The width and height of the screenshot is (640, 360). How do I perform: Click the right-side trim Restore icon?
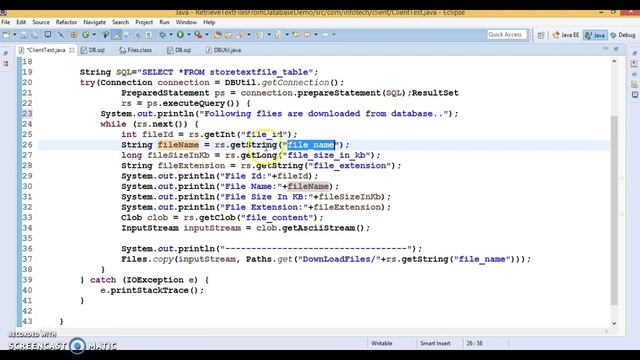click(x=634, y=53)
